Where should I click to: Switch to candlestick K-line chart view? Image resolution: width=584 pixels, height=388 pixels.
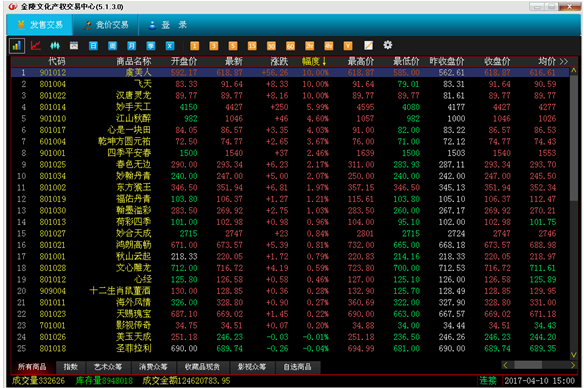point(55,46)
